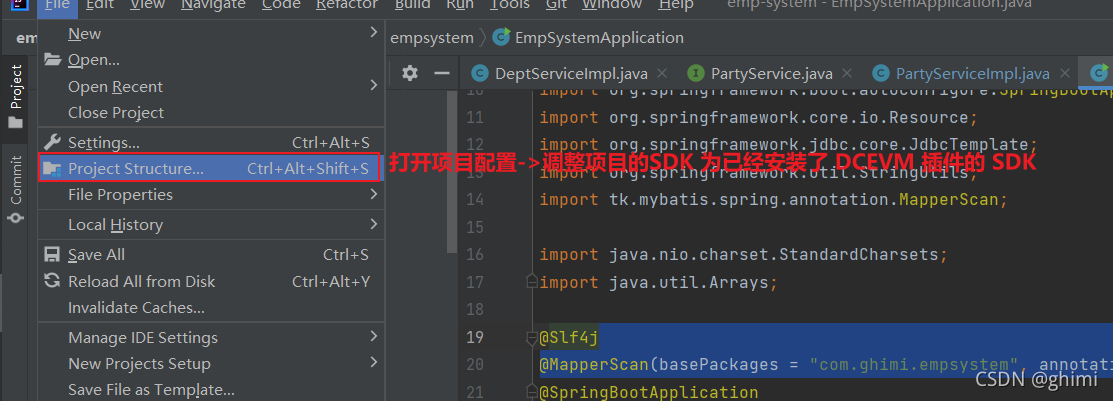Open the Refactor menu
Viewport: 1113px width, 401px height.
347,5
